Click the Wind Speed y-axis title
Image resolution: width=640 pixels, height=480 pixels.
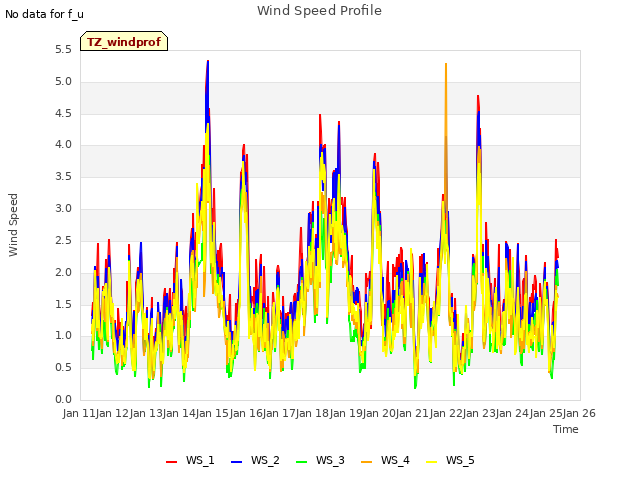[13, 225]
